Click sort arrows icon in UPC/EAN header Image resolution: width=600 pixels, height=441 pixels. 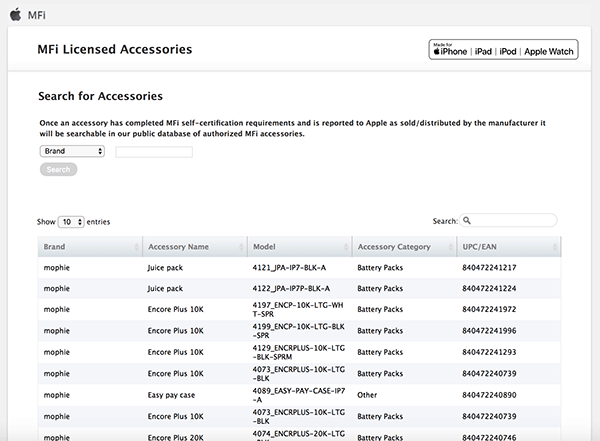click(555, 247)
